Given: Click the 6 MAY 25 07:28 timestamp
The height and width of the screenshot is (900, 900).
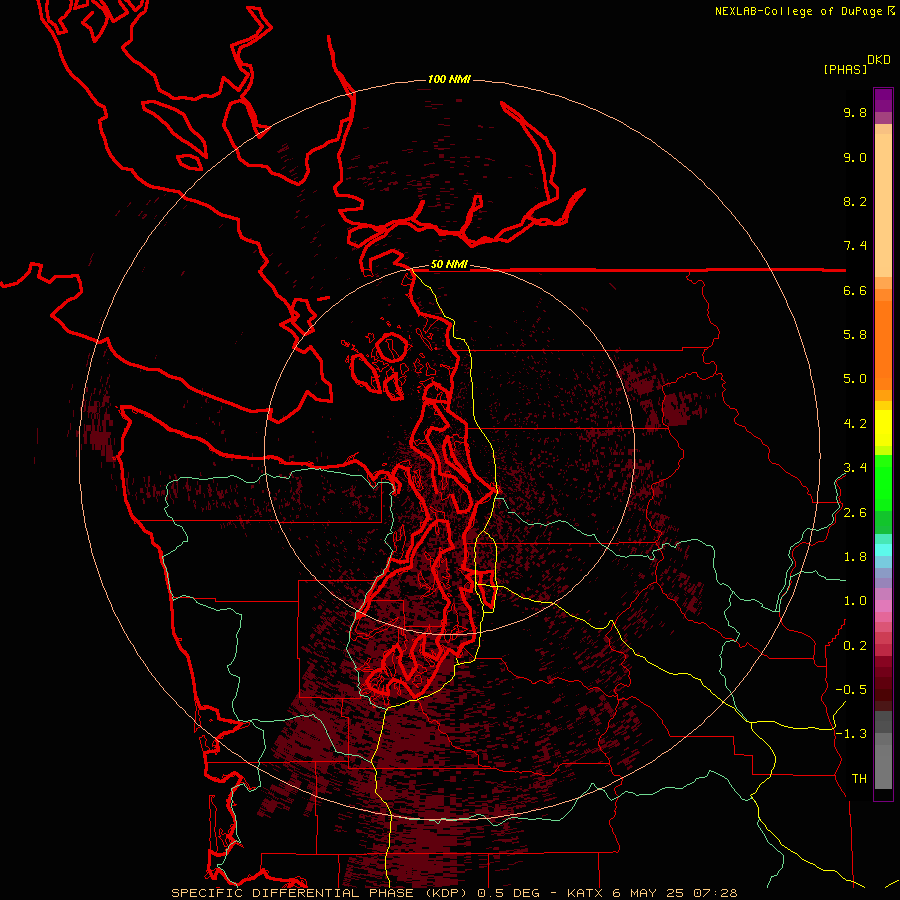Looking at the screenshot, I should point(677,893).
